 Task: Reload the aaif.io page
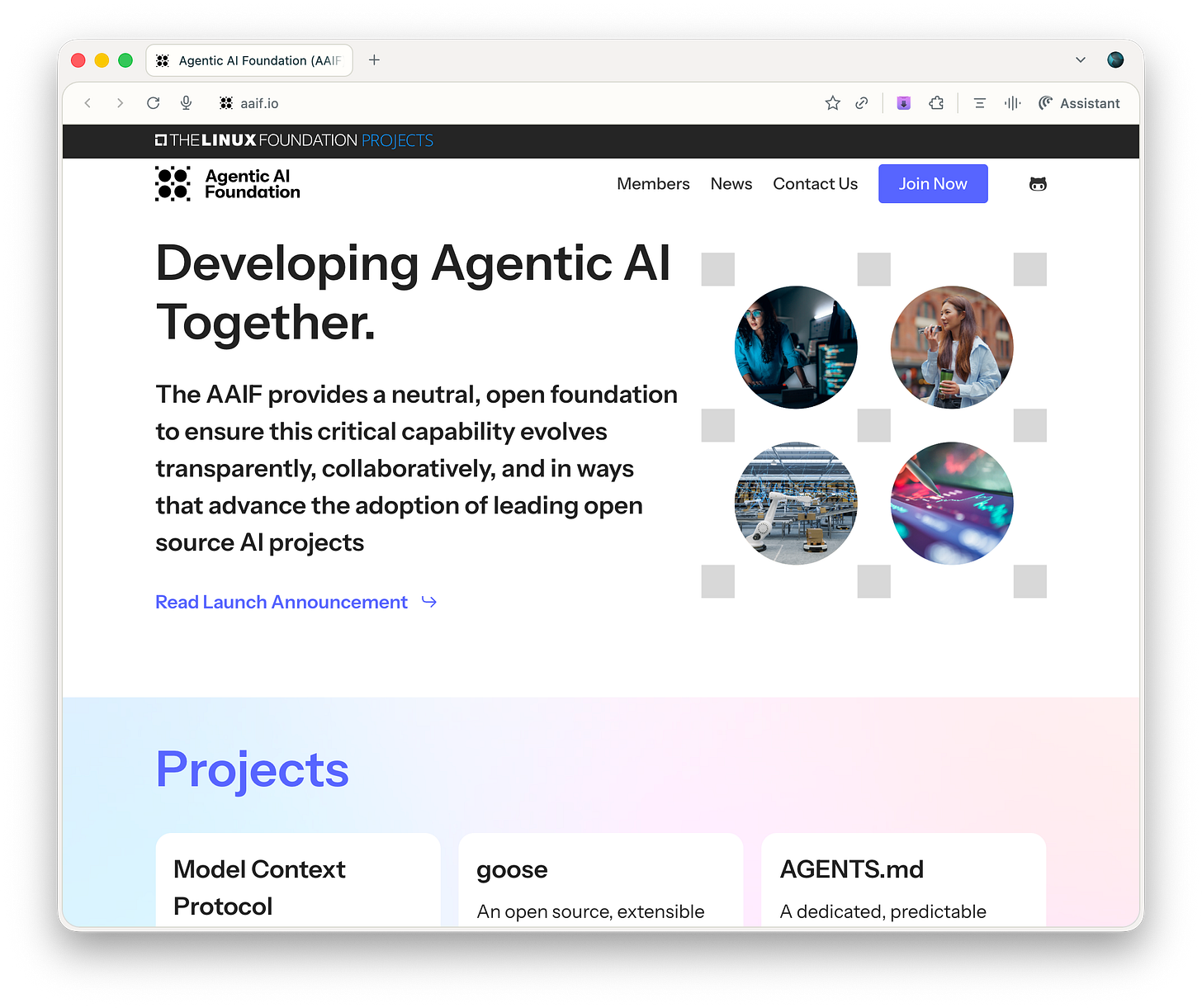(x=153, y=103)
